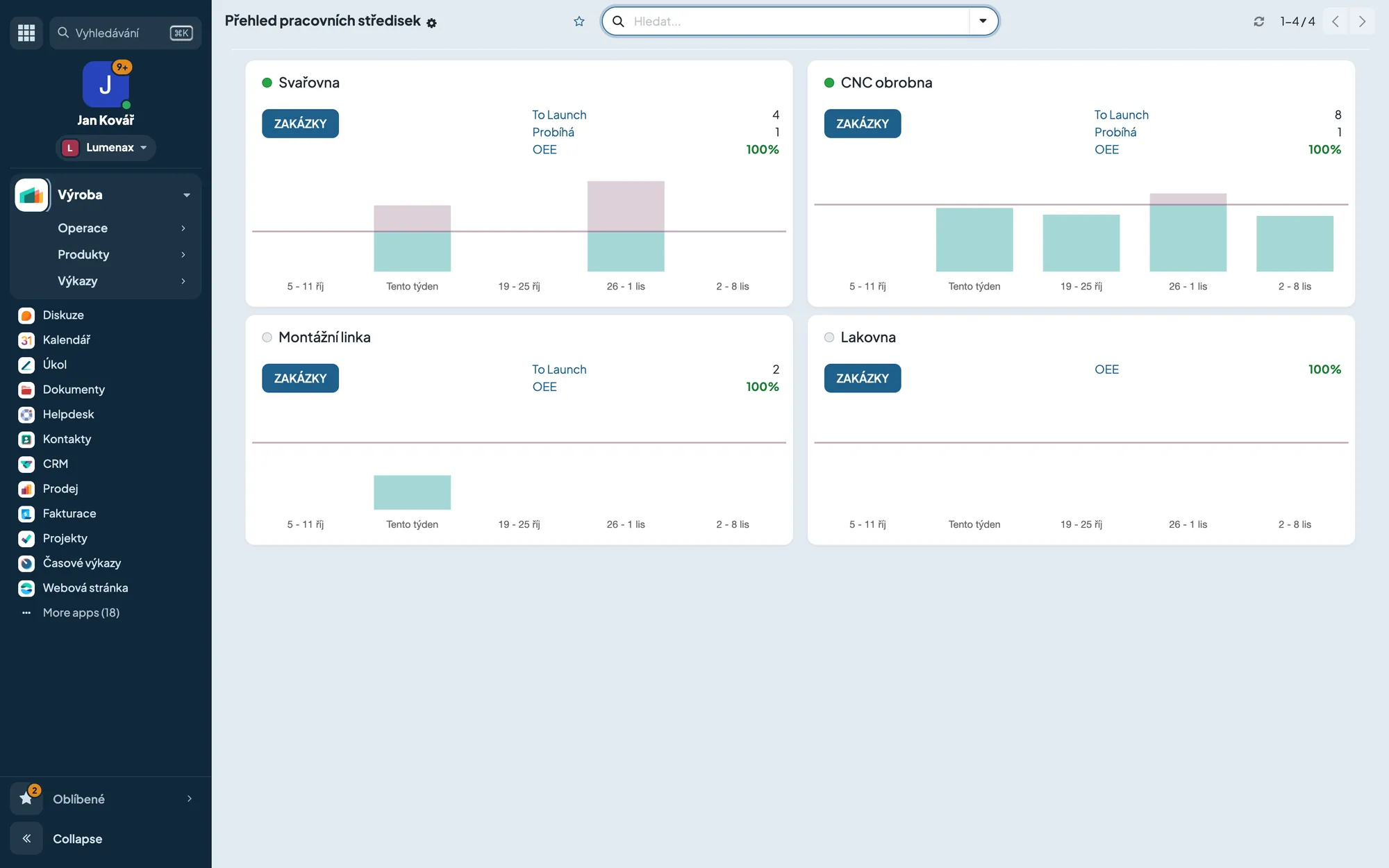Open the CRM app icon
This screenshot has height=868, width=1389.
26,464
